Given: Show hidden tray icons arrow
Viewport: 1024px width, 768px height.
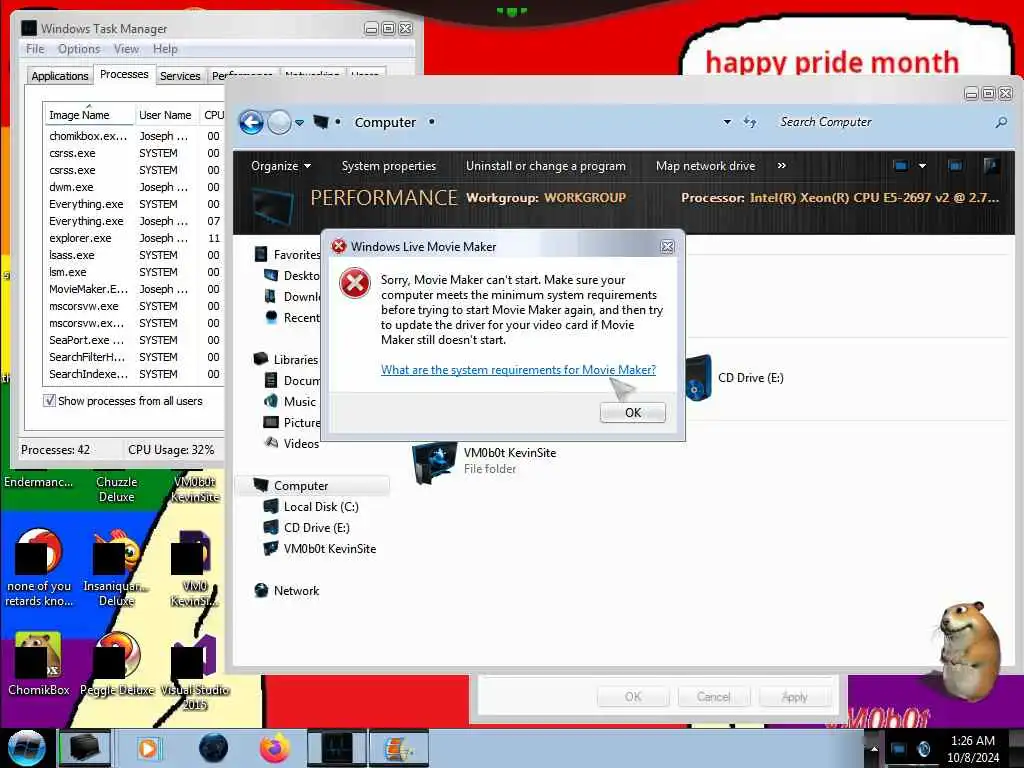Looking at the screenshot, I should click(874, 749).
